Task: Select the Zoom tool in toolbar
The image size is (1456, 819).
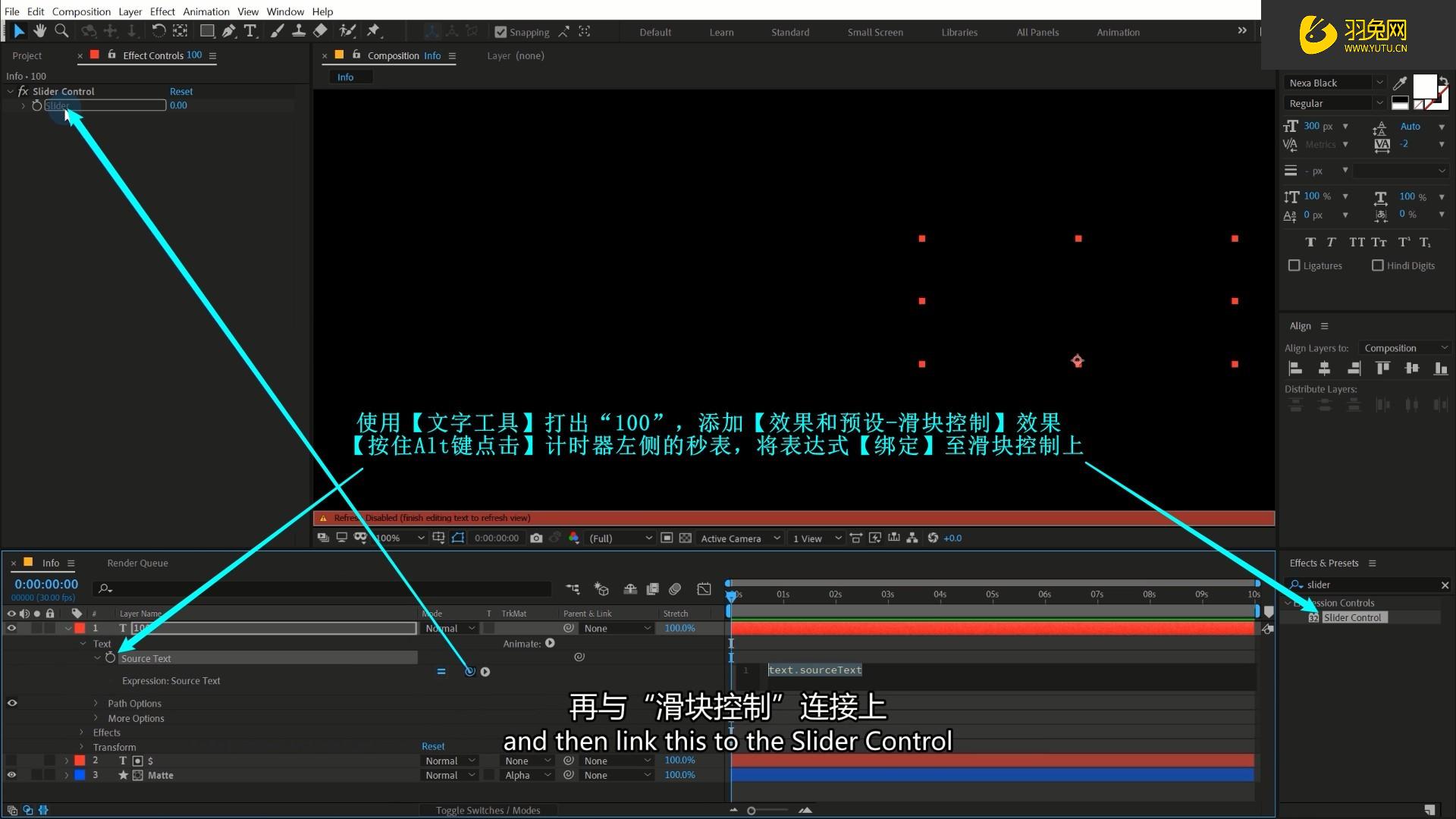Action: (x=61, y=31)
